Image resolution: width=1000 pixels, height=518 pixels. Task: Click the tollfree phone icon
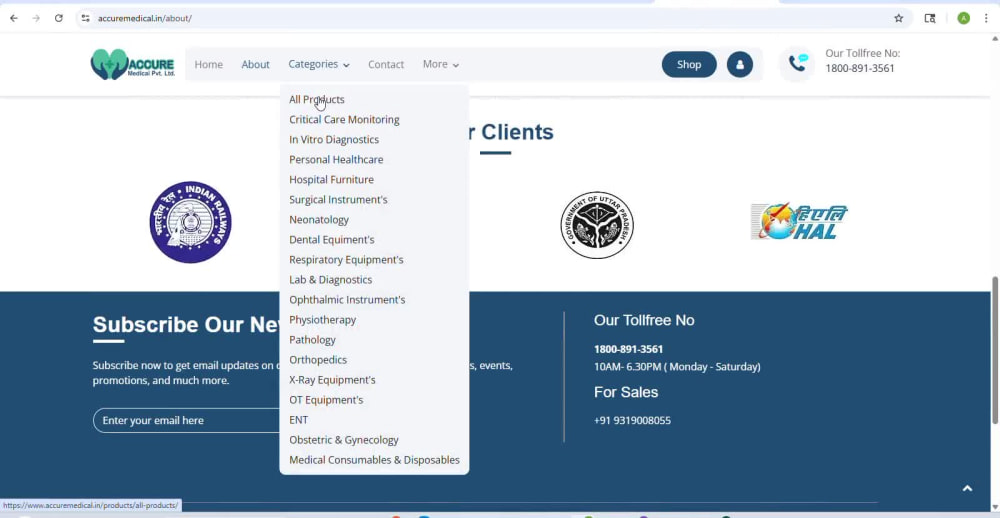point(797,63)
